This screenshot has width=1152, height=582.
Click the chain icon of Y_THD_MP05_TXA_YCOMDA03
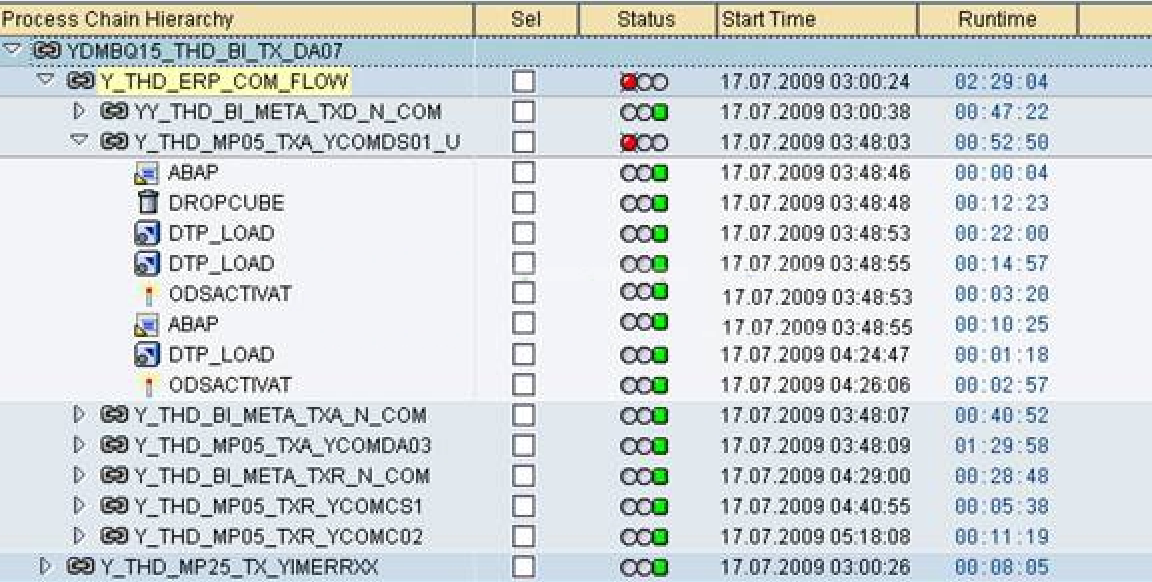[x=114, y=445]
